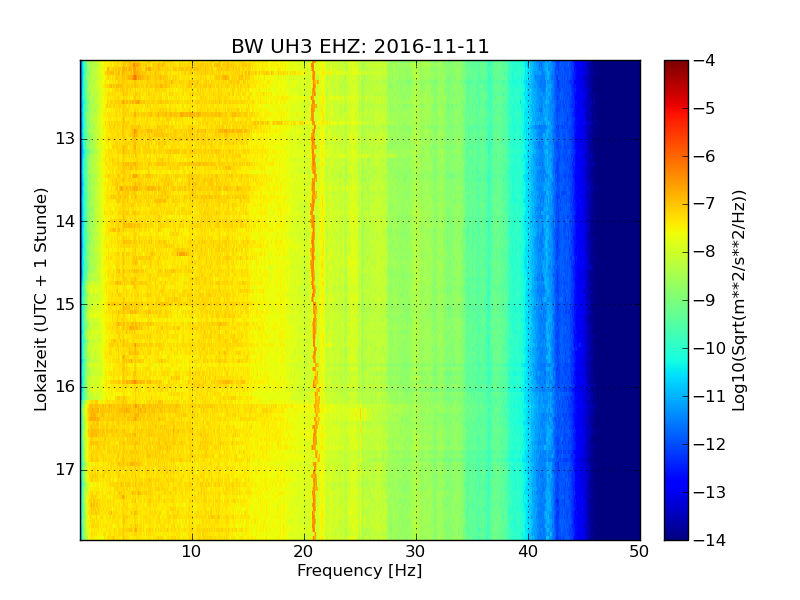Click the colorbar tick label '−10'
Screen dimensions: 800x600
[x=710, y=348]
